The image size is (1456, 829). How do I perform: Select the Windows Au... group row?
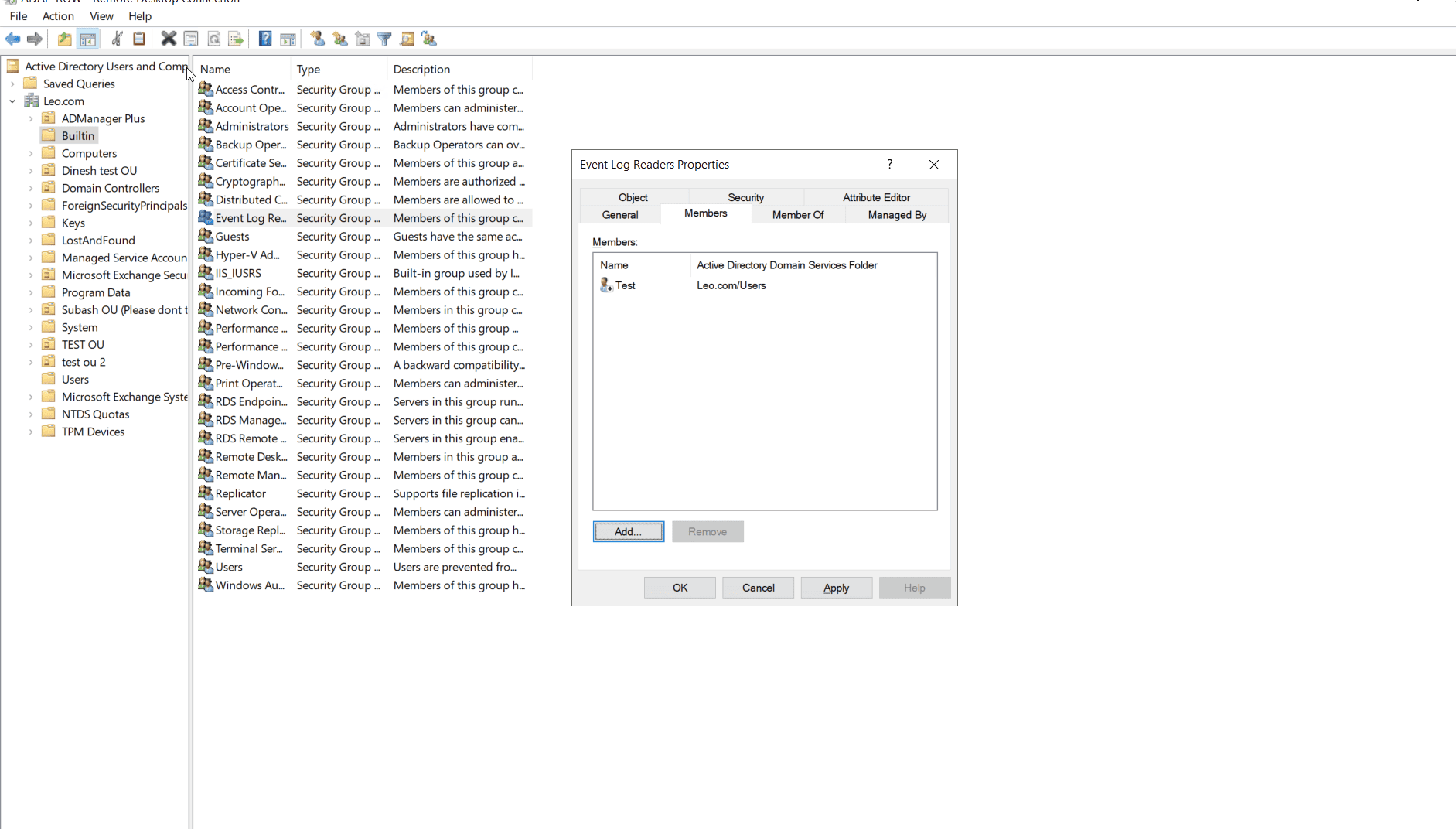[363, 585]
